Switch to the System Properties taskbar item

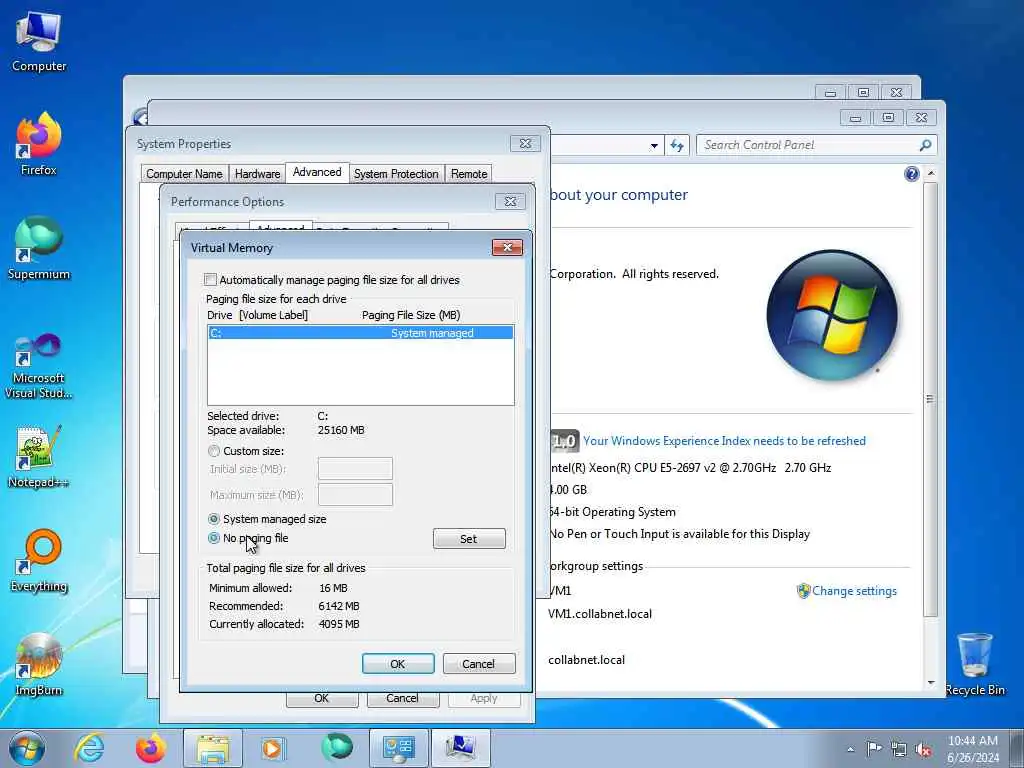coord(460,748)
